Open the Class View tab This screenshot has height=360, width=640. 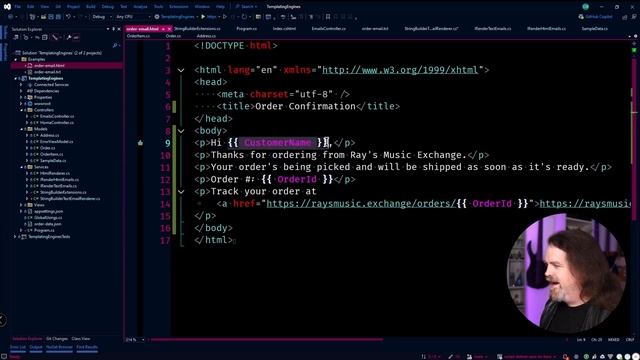click(x=81, y=339)
